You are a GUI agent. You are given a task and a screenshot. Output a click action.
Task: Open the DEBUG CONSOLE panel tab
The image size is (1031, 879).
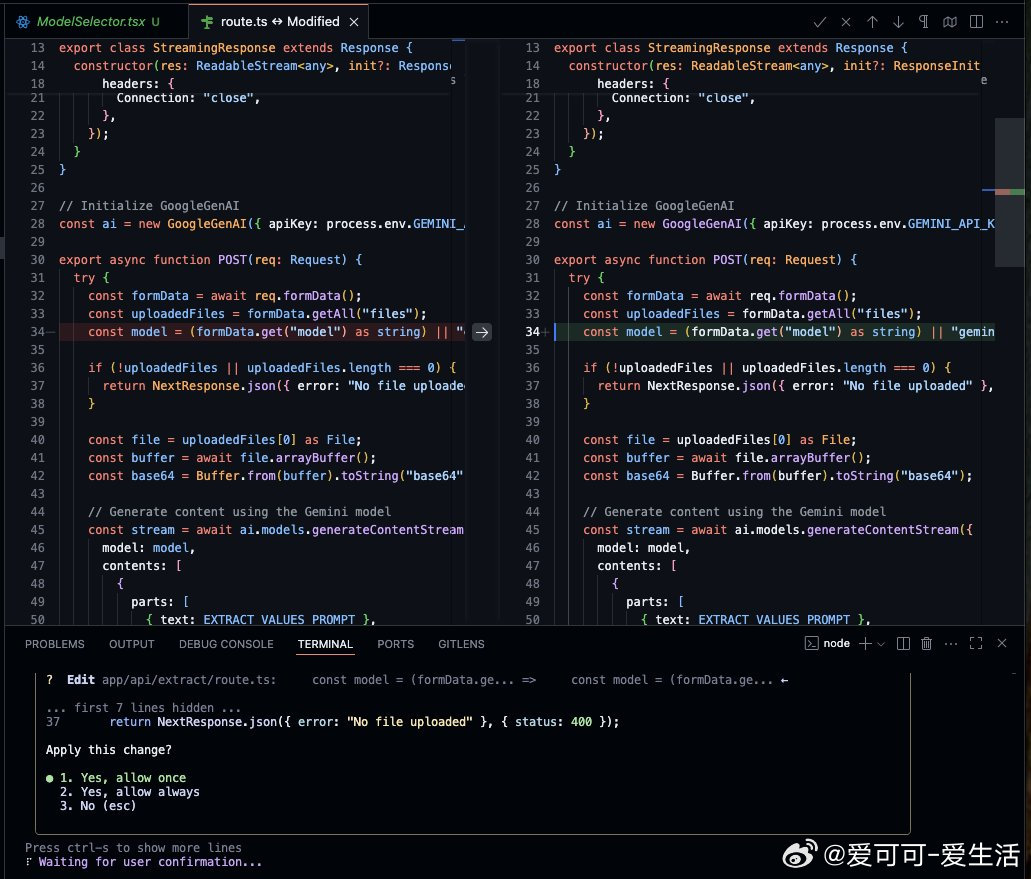coord(226,644)
